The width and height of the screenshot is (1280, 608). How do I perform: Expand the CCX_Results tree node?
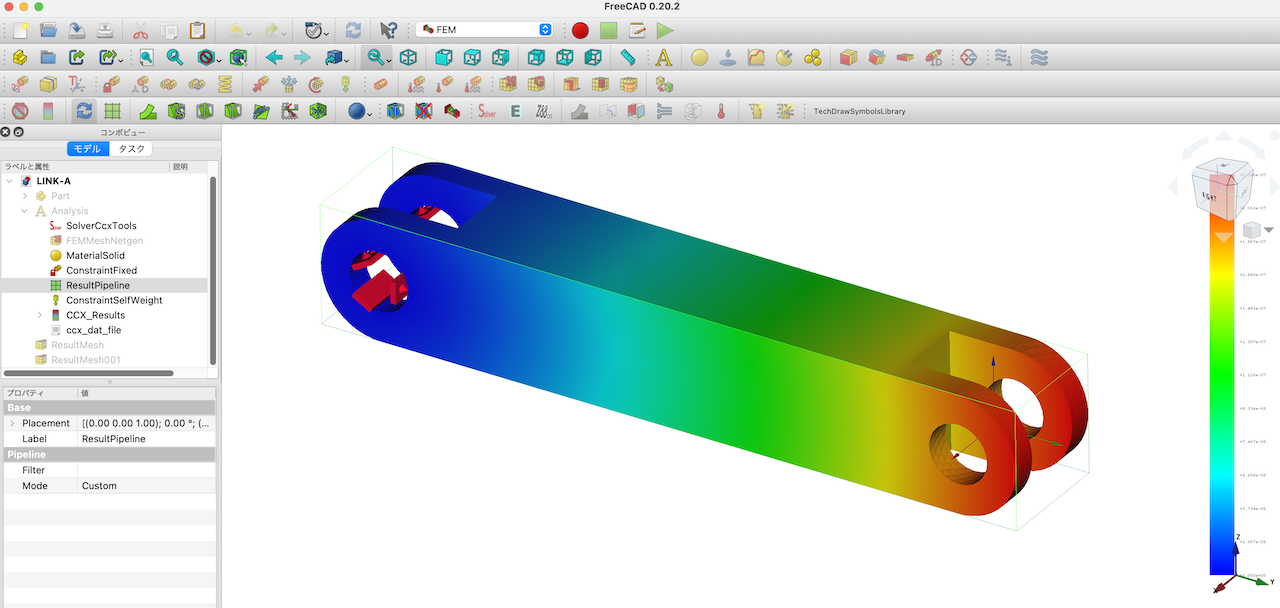[x=40, y=315]
